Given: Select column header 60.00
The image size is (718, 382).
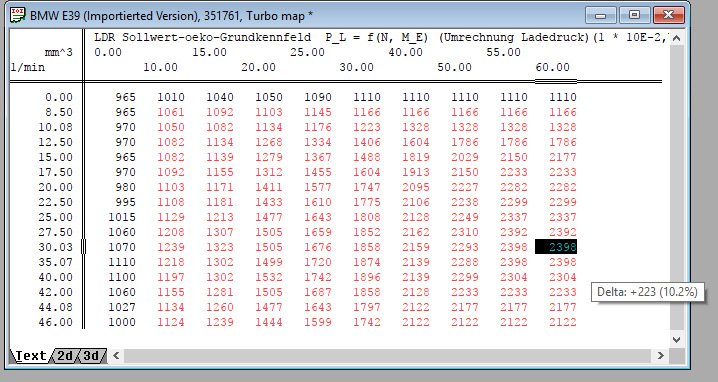Looking at the screenshot, I should tap(553, 67).
